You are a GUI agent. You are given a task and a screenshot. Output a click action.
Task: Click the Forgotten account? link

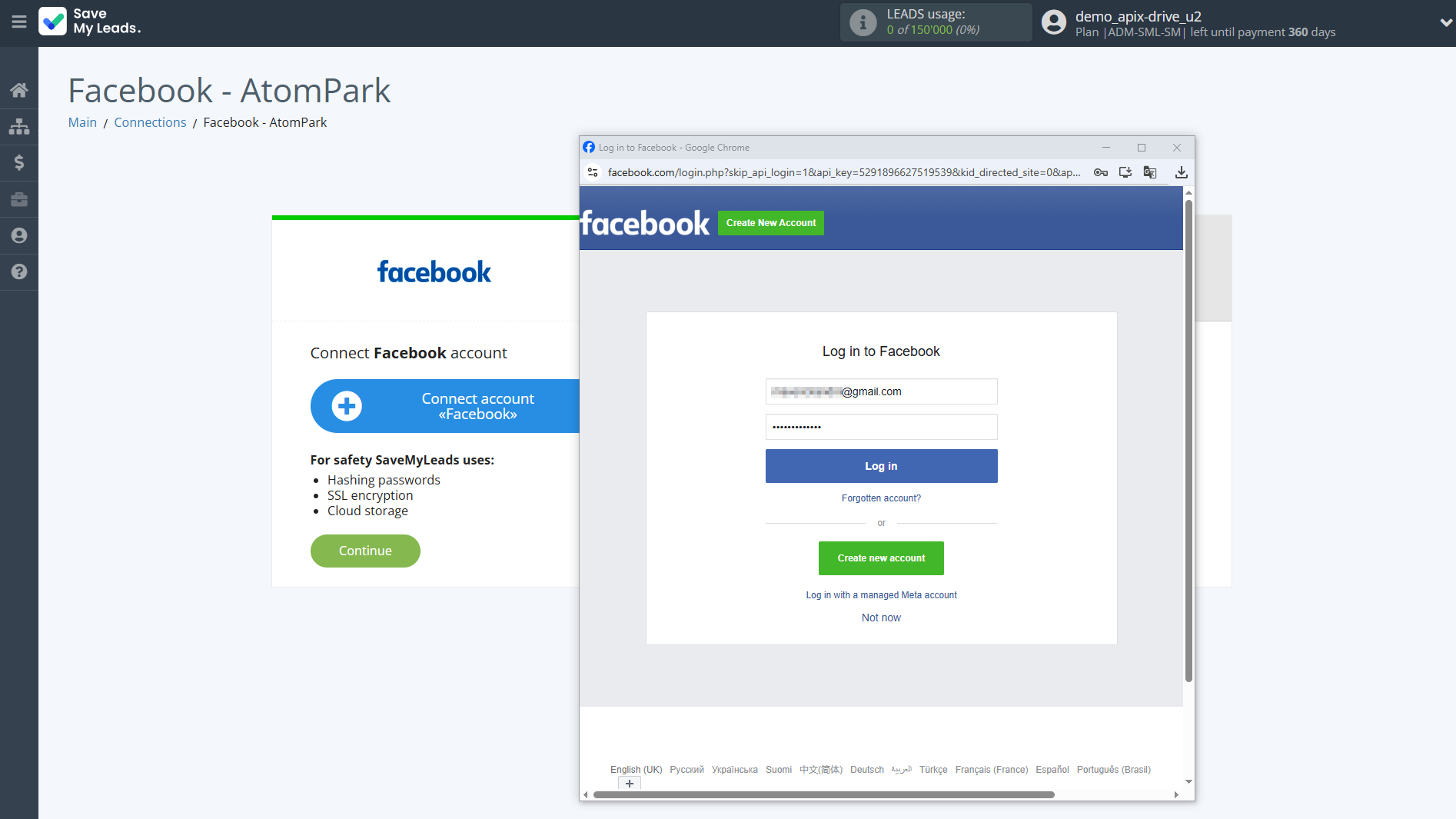click(881, 498)
